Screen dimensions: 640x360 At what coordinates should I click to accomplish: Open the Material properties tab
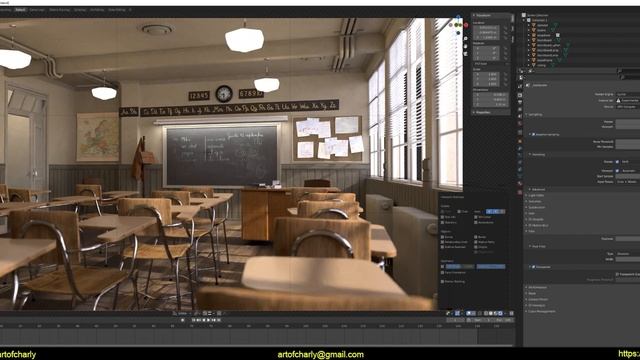tap(520, 183)
